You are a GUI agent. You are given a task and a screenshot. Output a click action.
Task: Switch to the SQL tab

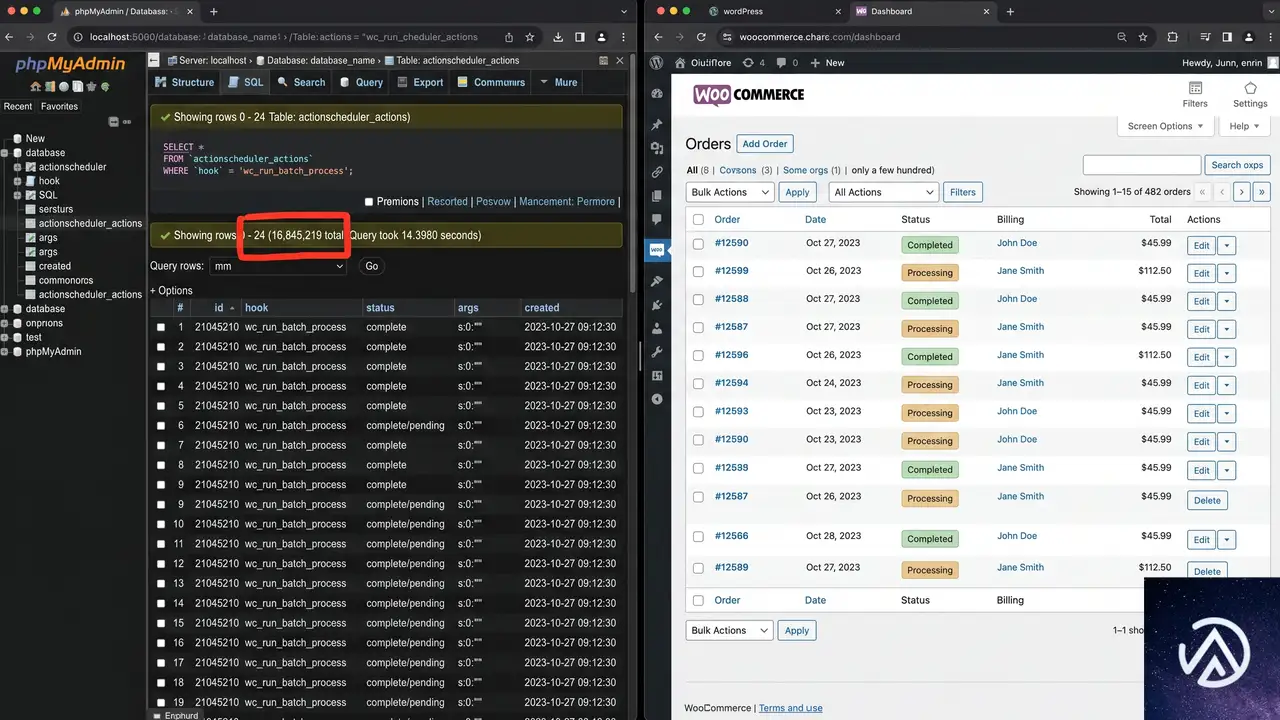(246, 82)
